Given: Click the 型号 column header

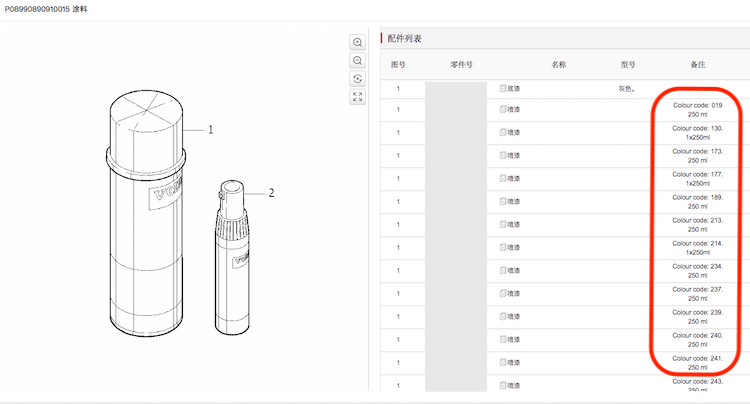Looking at the screenshot, I should tap(628, 65).
